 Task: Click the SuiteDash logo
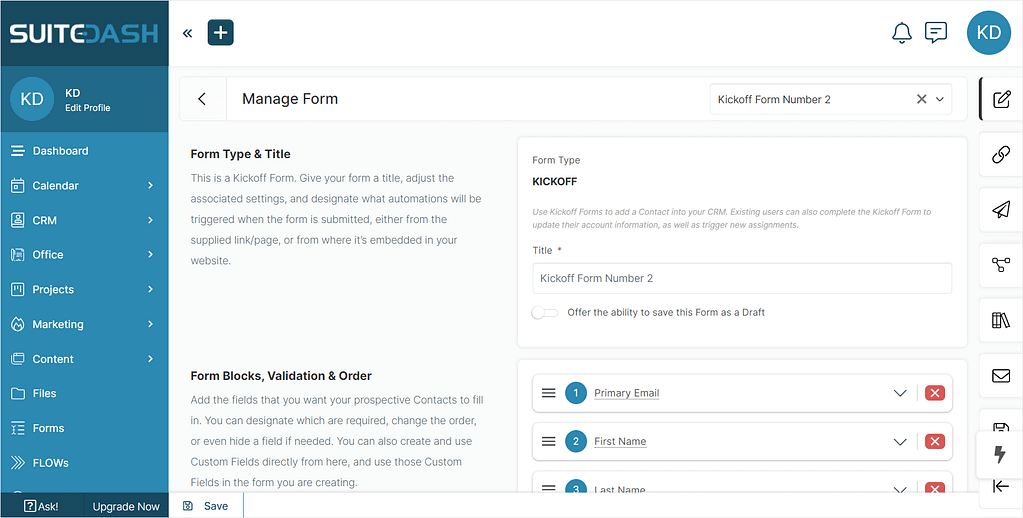point(84,33)
